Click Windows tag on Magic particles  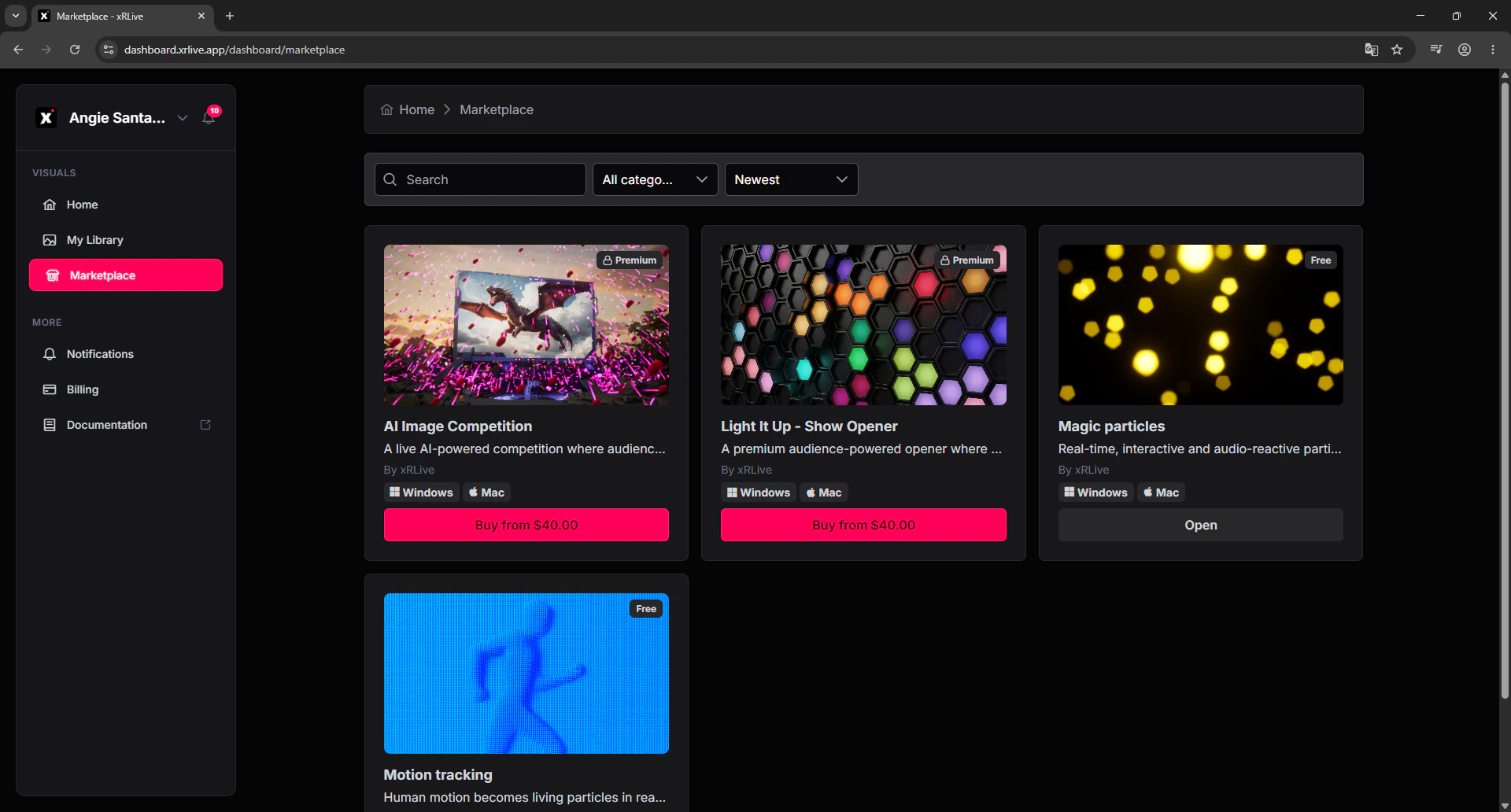1096,493
